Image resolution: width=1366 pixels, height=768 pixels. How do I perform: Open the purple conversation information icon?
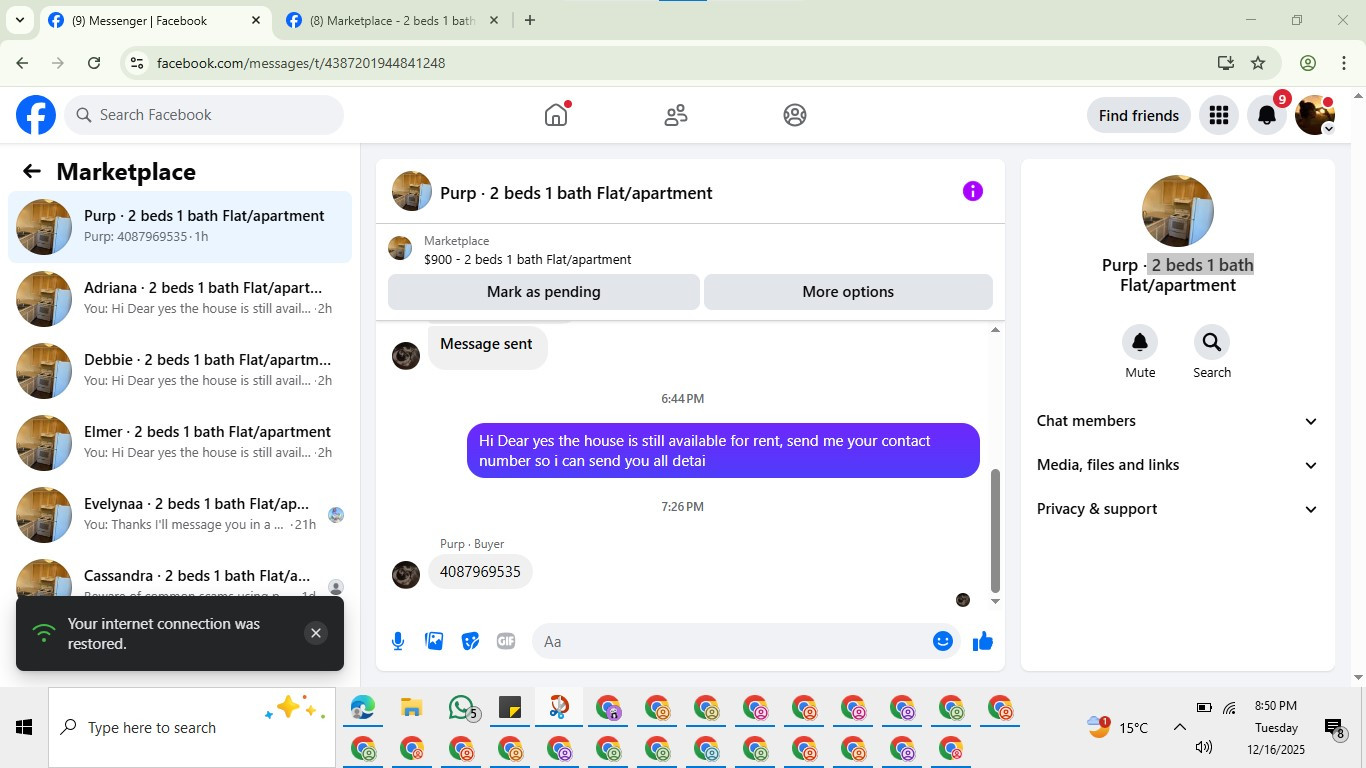pyautogui.click(x=973, y=191)
